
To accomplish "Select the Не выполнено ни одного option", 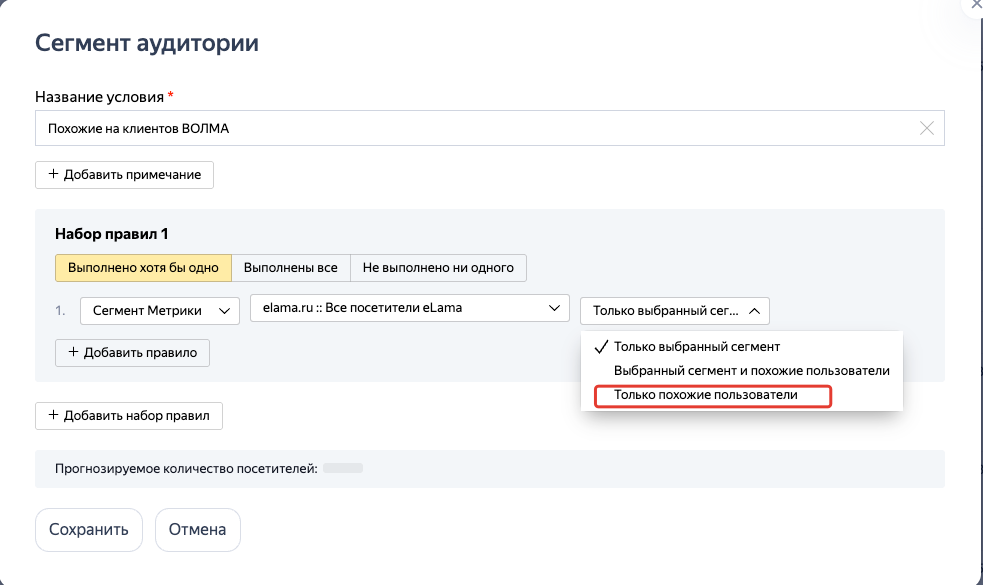I will tap(438, 267).
